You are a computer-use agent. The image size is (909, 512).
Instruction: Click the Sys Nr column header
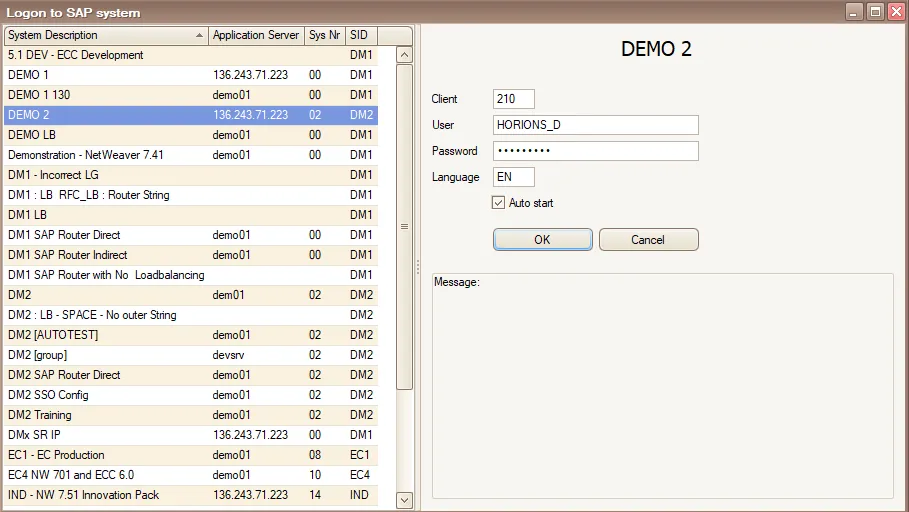coord(325,35)
